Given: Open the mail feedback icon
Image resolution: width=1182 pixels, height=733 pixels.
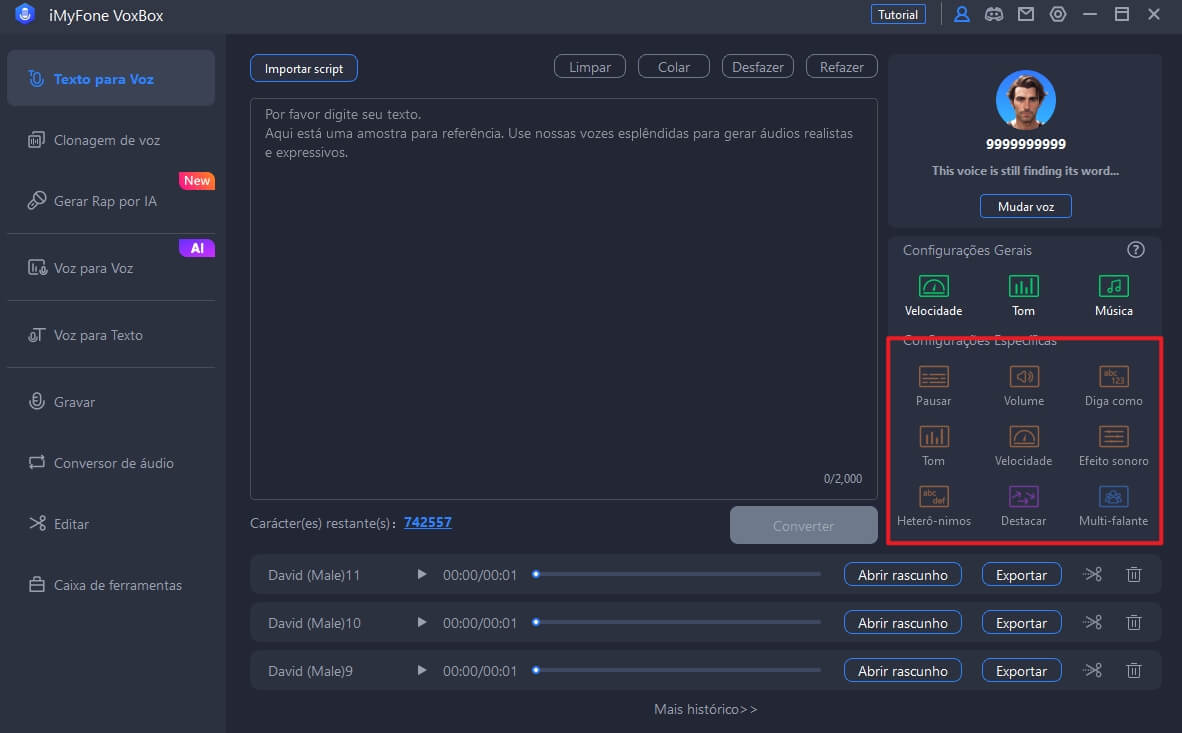Looking at the screenshot, I should [1026, 14].
